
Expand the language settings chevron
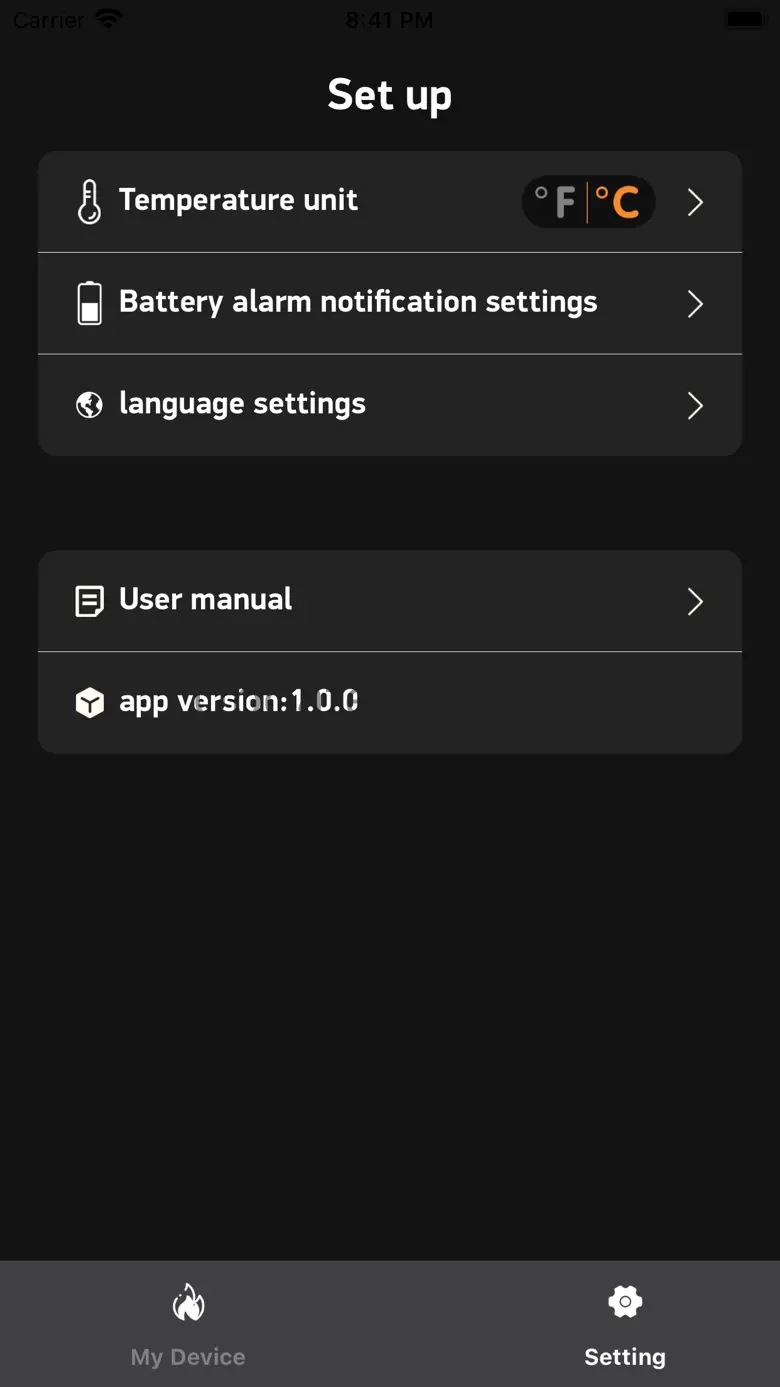click(x=695, y=405)
